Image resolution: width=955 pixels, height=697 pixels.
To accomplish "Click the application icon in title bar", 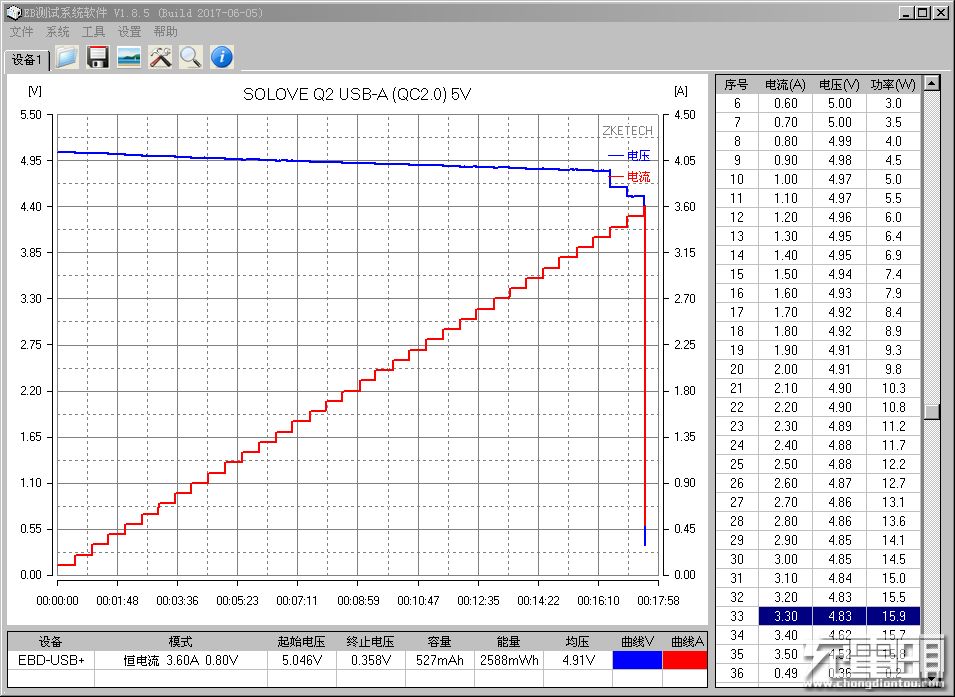I will pos(13,12).
